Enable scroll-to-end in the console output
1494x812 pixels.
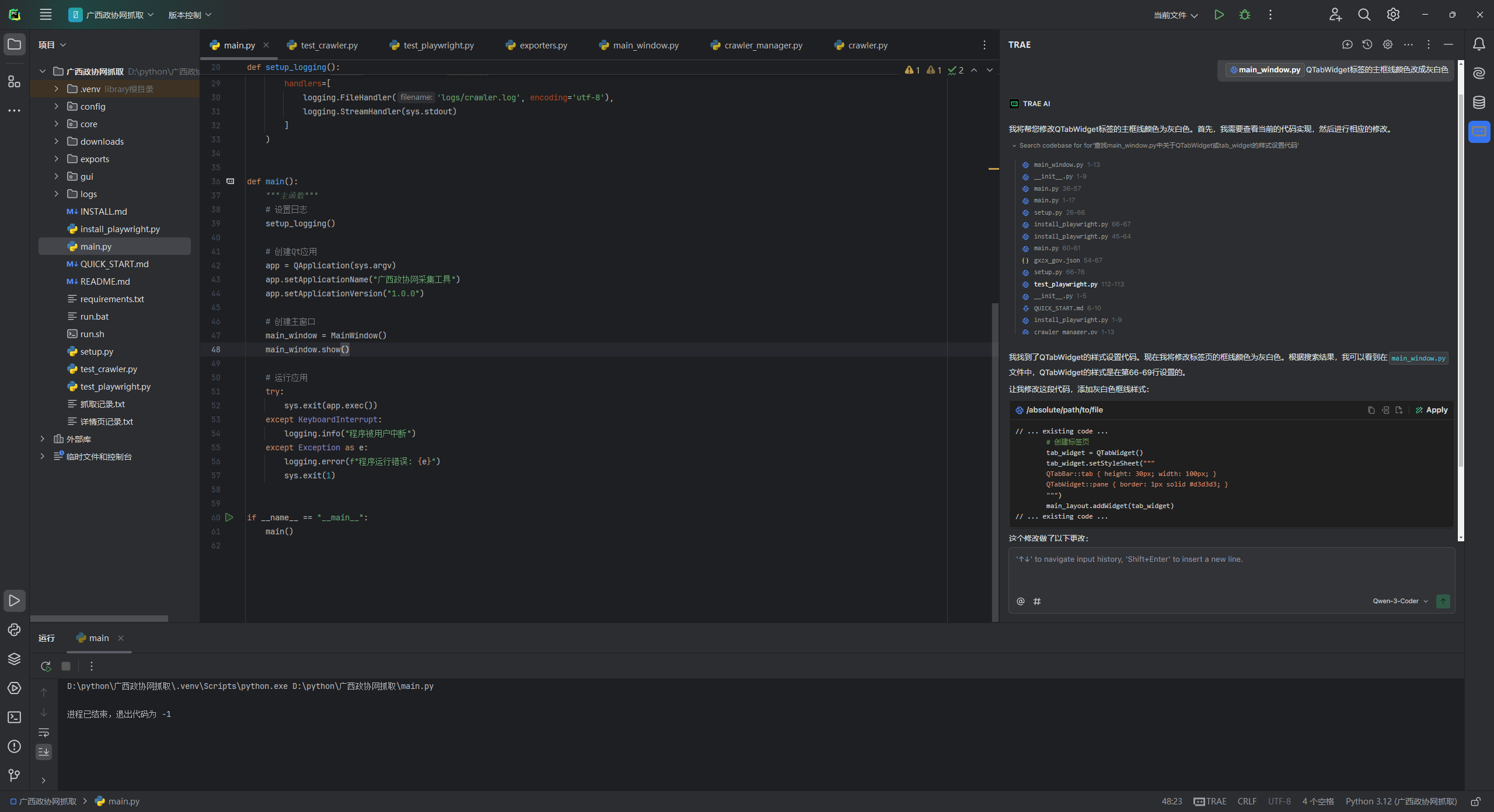(44, 752)
